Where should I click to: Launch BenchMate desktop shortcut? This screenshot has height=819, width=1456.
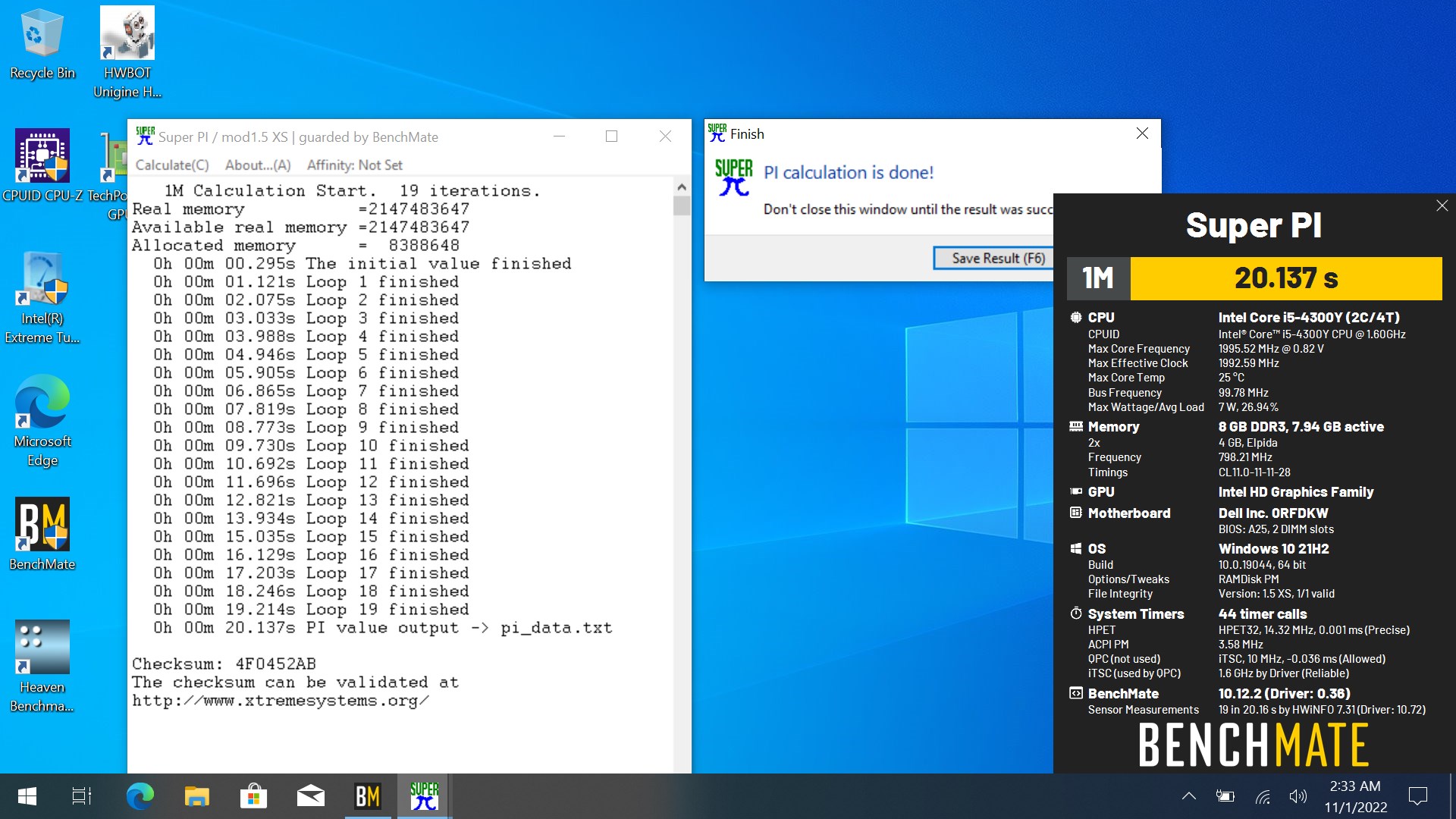(42, 534)
